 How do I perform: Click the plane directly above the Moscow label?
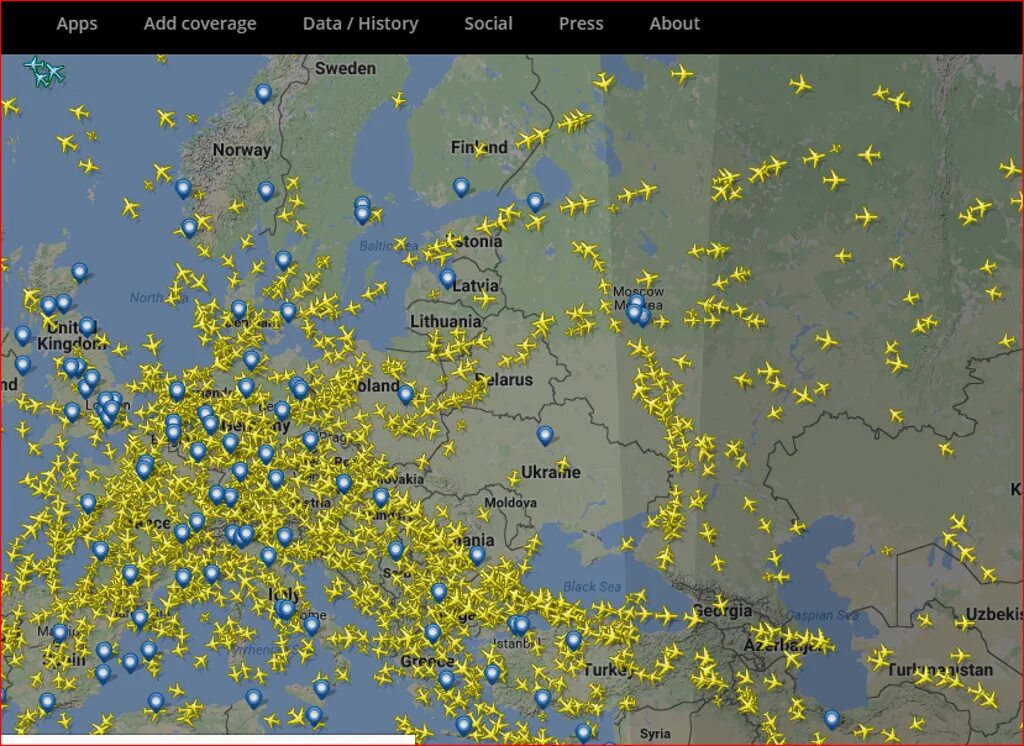coord(647,278)
